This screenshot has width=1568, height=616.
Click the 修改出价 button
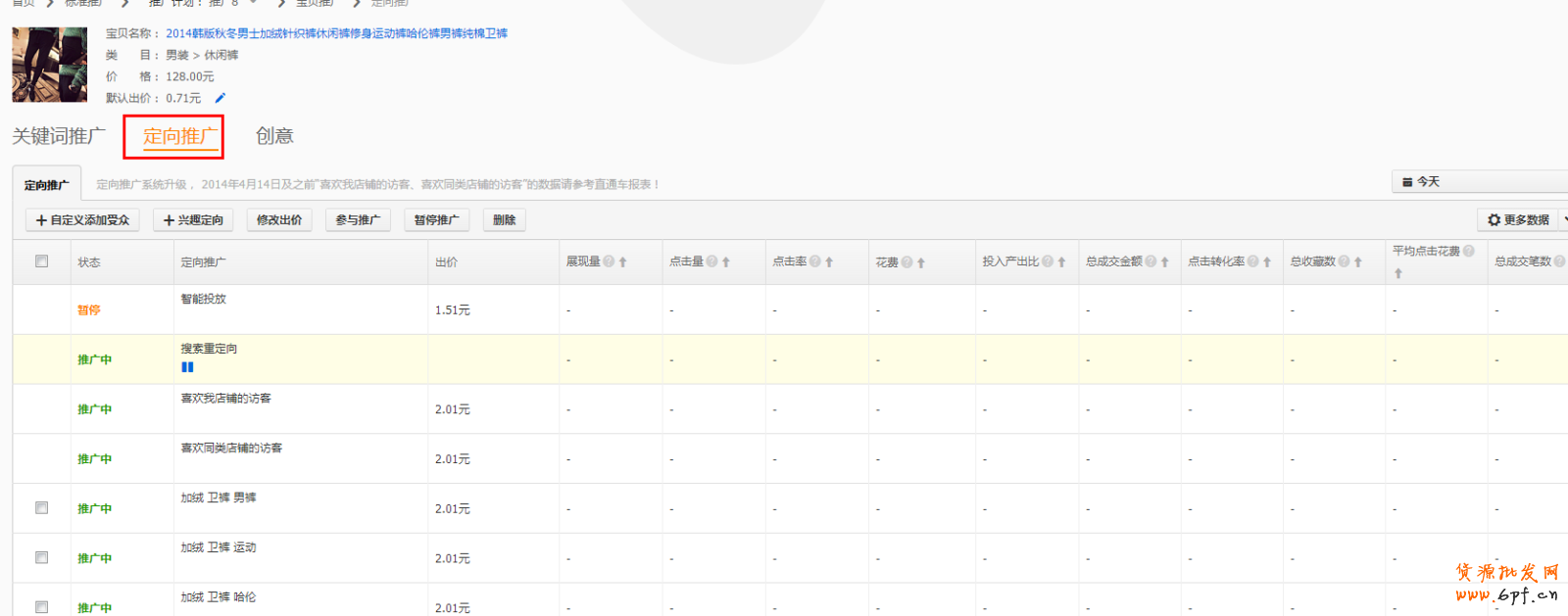[279, 220]
